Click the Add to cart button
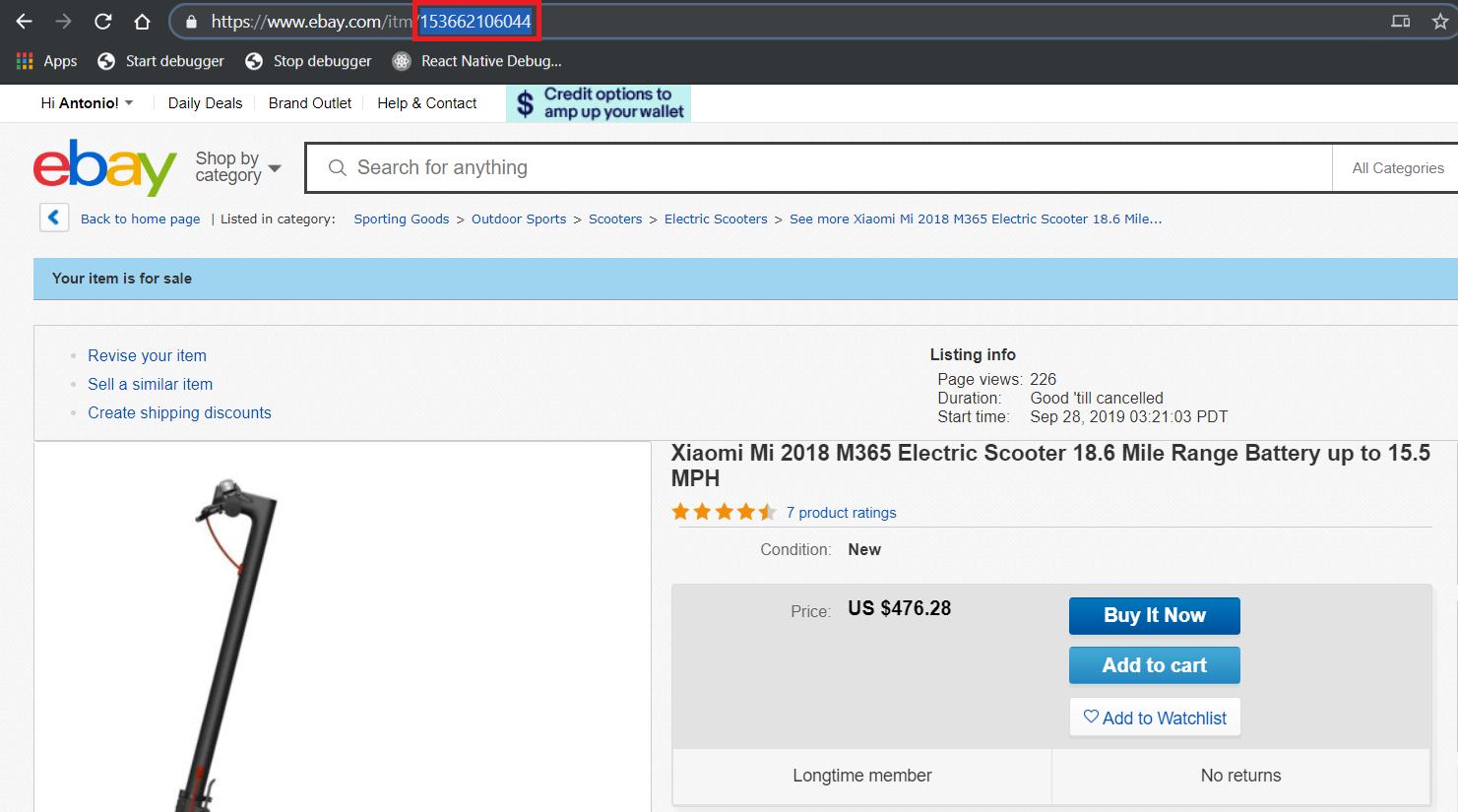The width and height of the screenshot is (1458, 812). (1155, 665)
